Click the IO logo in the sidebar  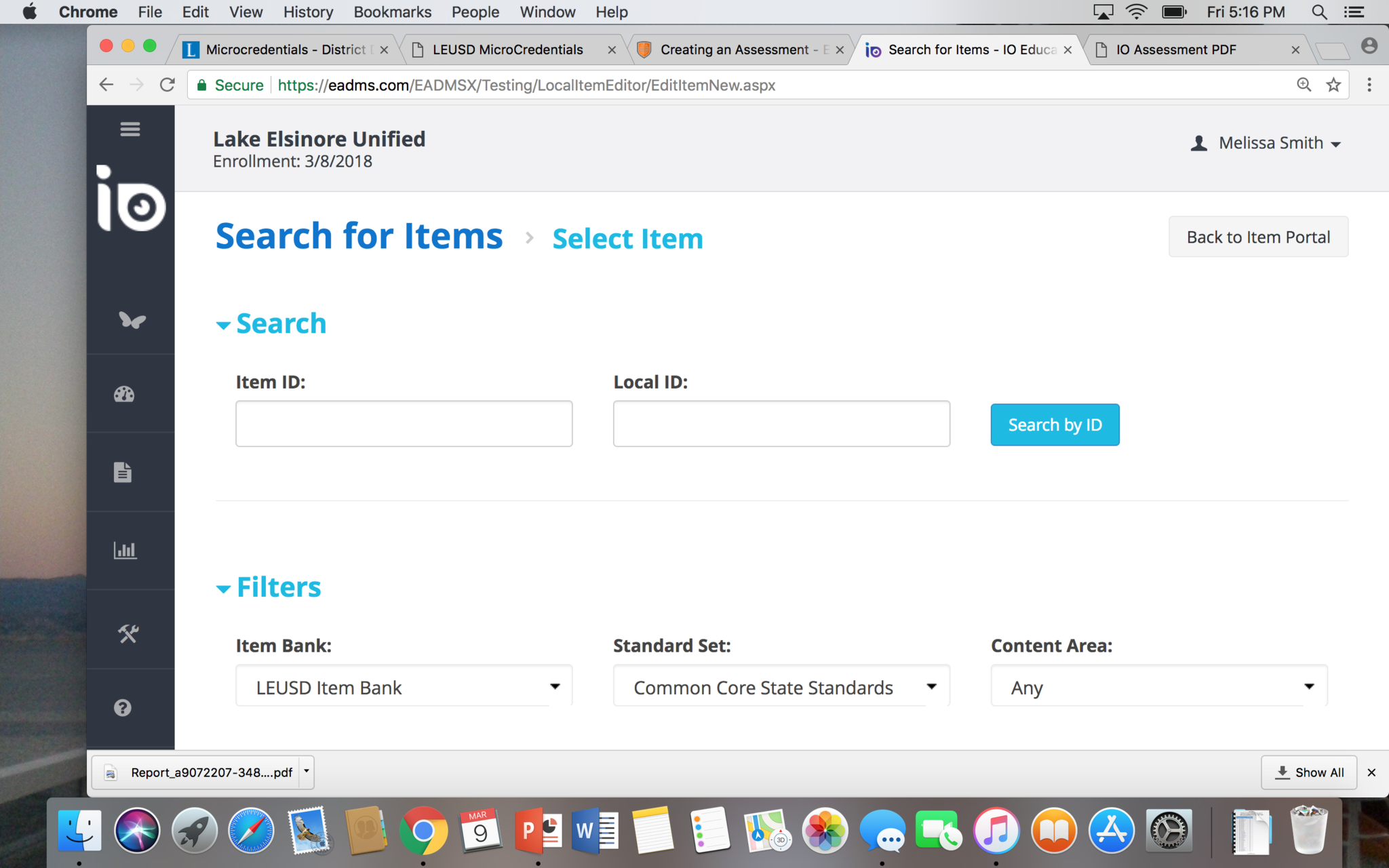coord(131,199)
